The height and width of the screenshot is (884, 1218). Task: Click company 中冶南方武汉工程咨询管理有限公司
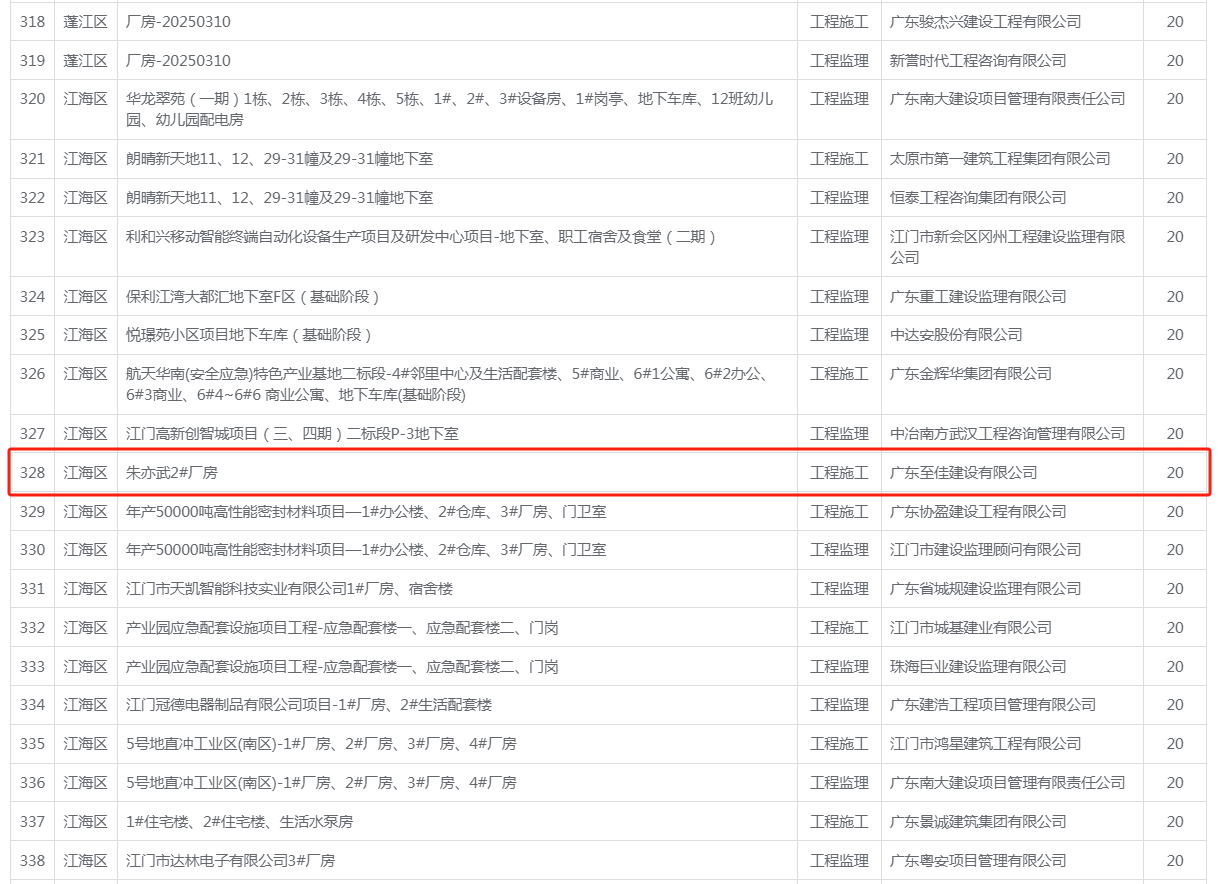(1007, 433)
